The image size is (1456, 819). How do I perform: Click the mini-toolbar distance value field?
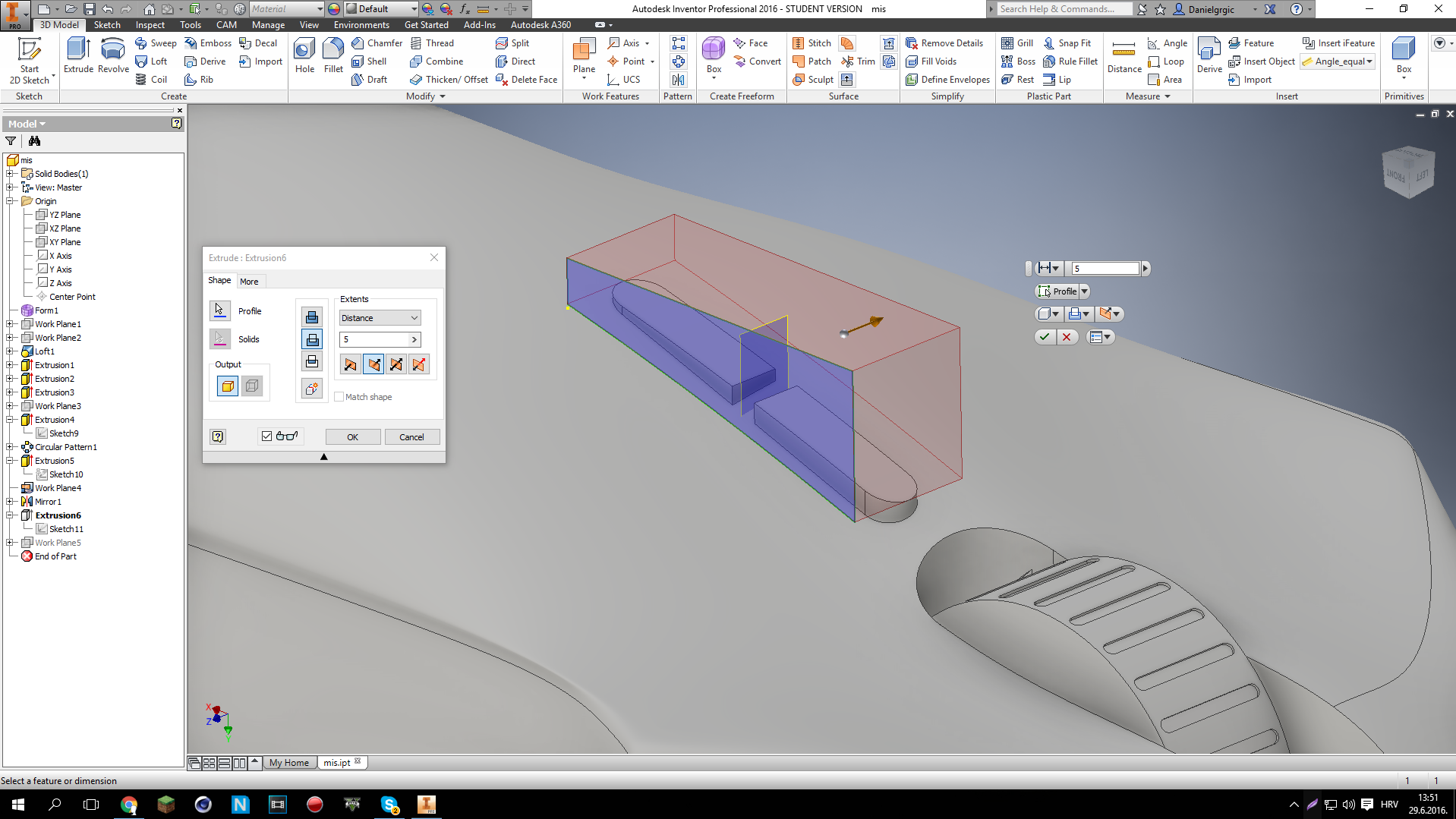coord(1105,268)
